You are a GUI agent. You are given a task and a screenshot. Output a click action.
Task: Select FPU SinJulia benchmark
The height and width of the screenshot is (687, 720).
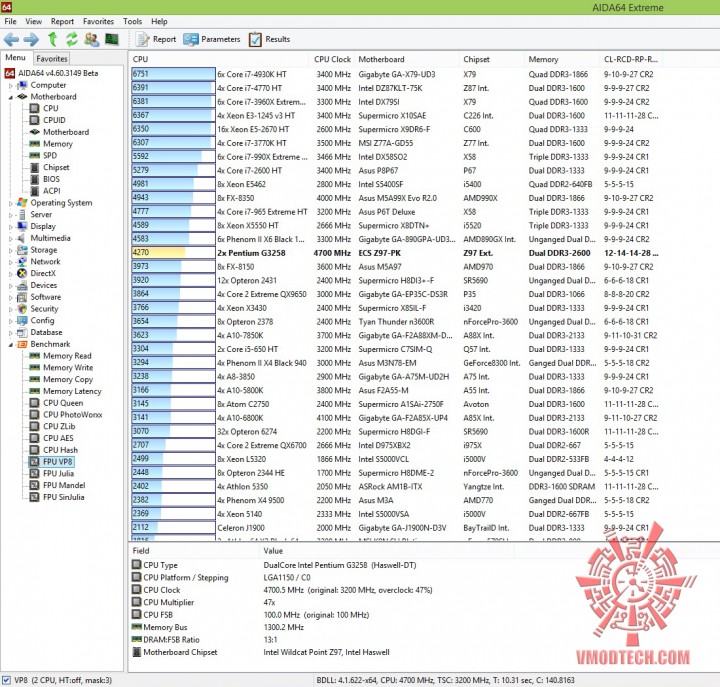click(63, 497)
